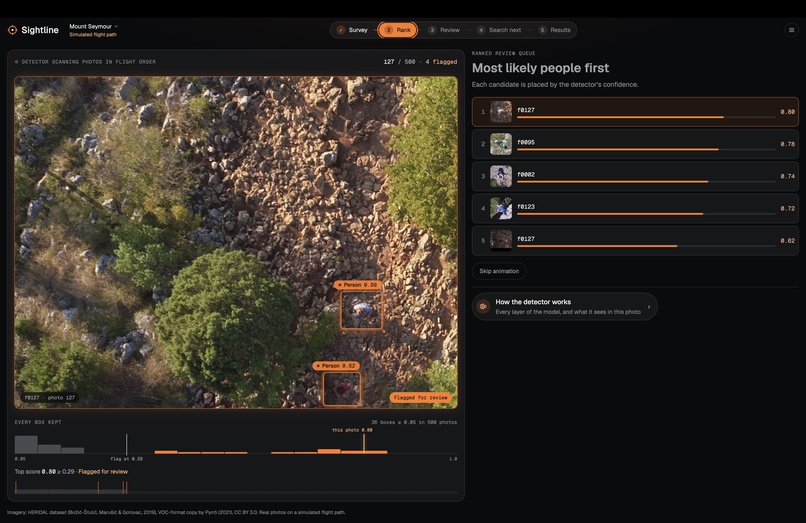Screen dimensions: 806x523
Task: Click the confidence bar of f0123
Action: [x=646, y=213]
